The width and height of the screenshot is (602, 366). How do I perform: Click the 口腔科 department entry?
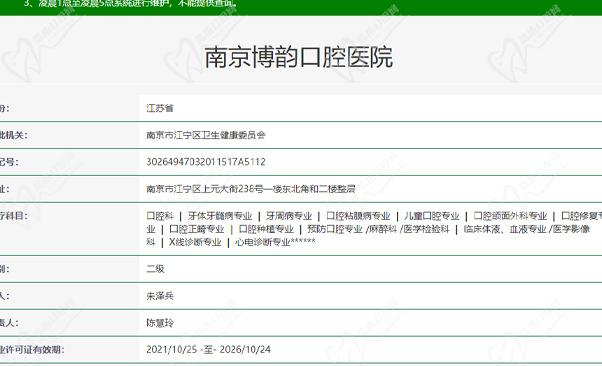(x=160, y=216)
